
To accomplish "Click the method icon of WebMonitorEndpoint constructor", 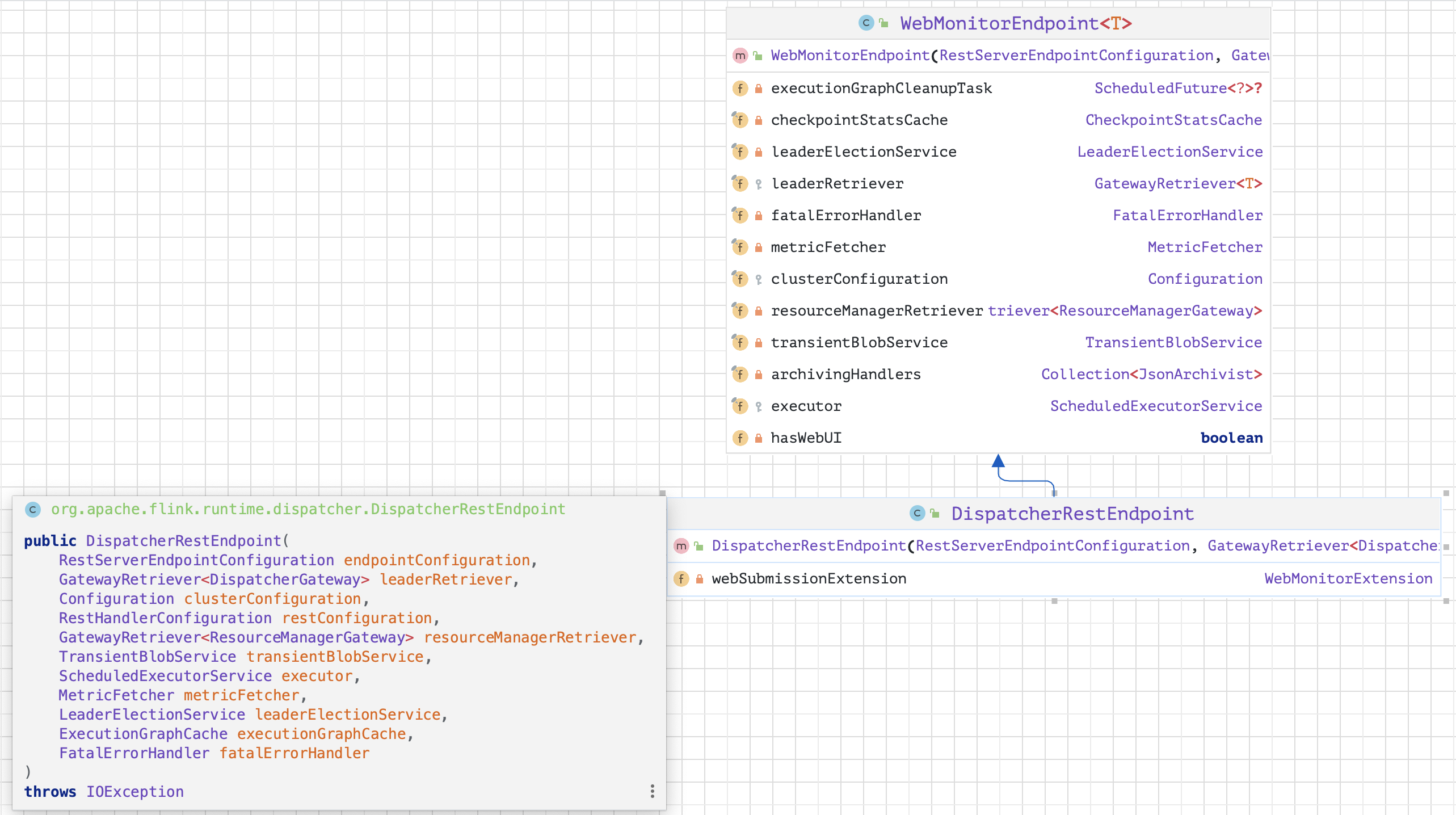I will tap(740, 56).
